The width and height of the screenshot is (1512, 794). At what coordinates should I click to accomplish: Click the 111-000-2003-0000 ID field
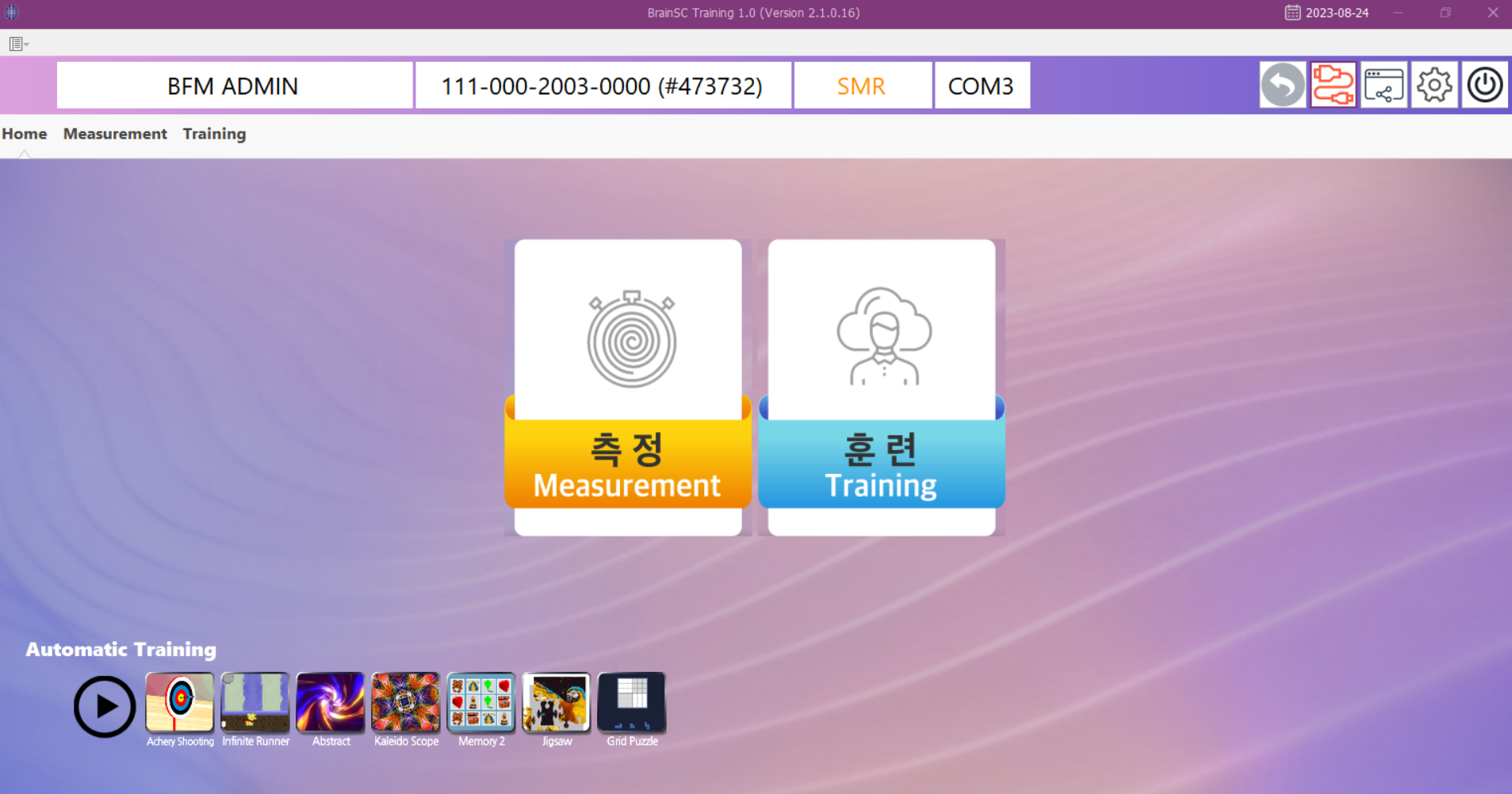pyautogui.click(x=603, y=85)
